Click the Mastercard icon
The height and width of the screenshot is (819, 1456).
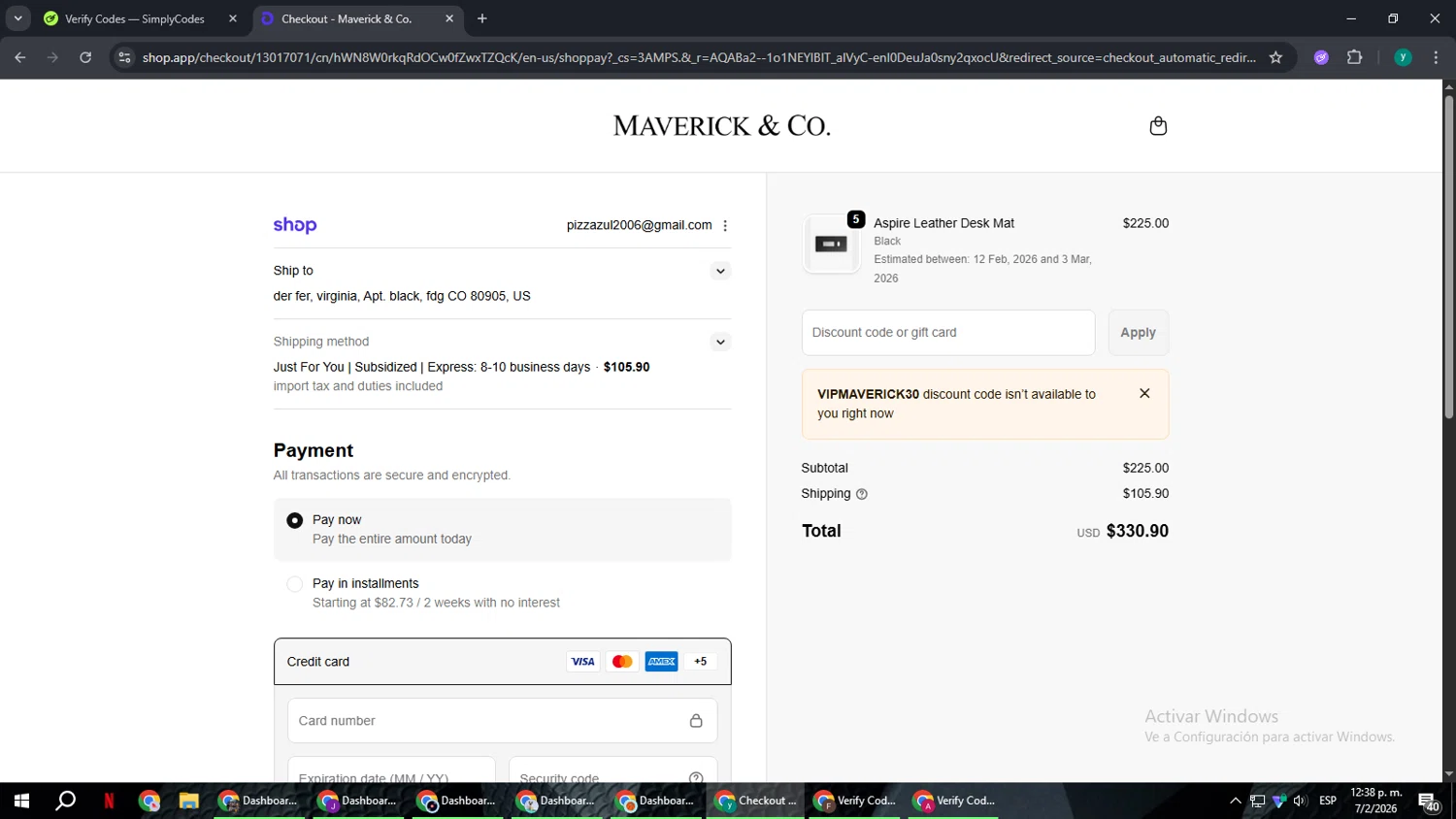click(x=622, y=662)
